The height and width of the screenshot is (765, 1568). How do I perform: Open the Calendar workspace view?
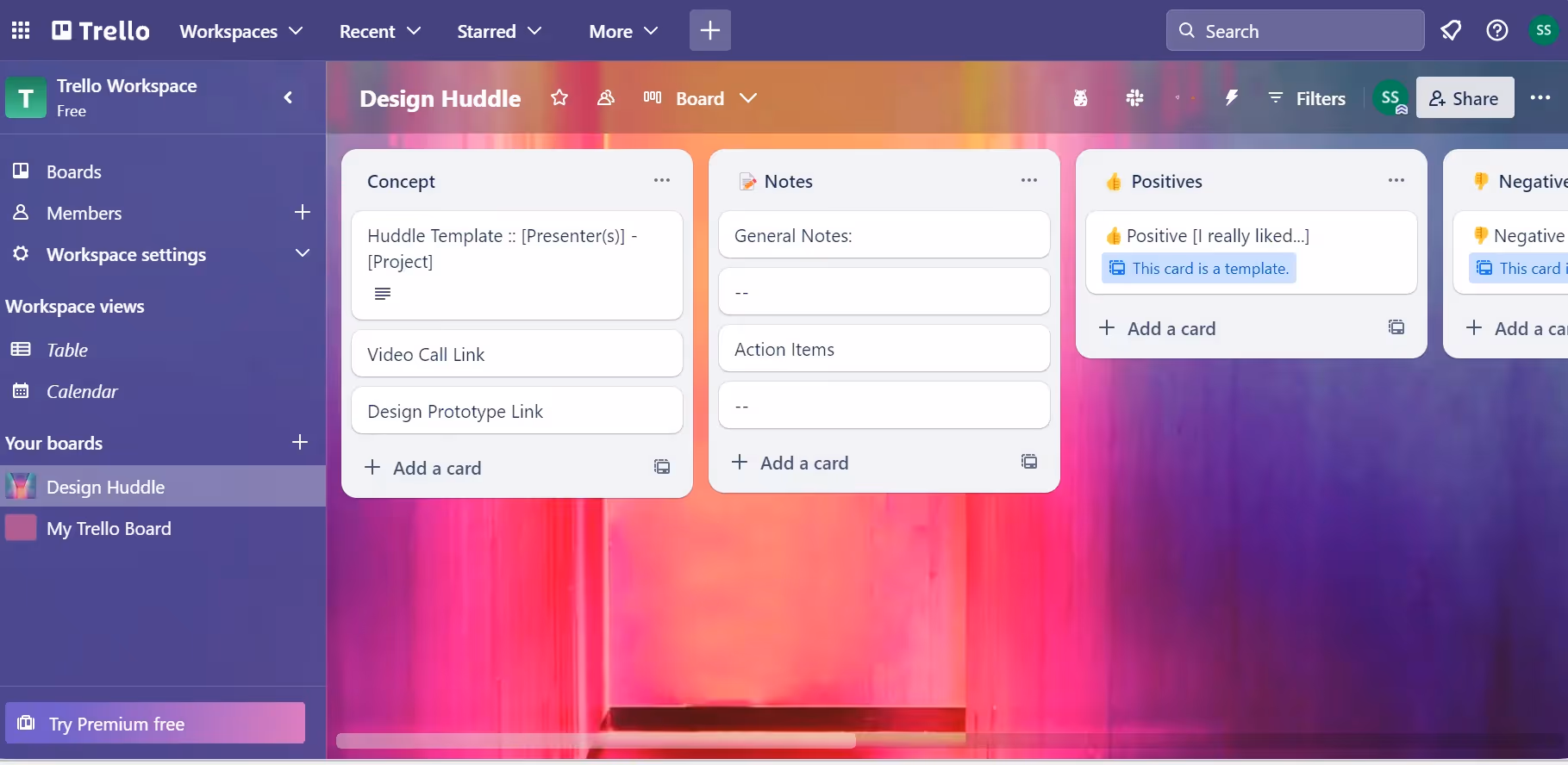point(81,392)
